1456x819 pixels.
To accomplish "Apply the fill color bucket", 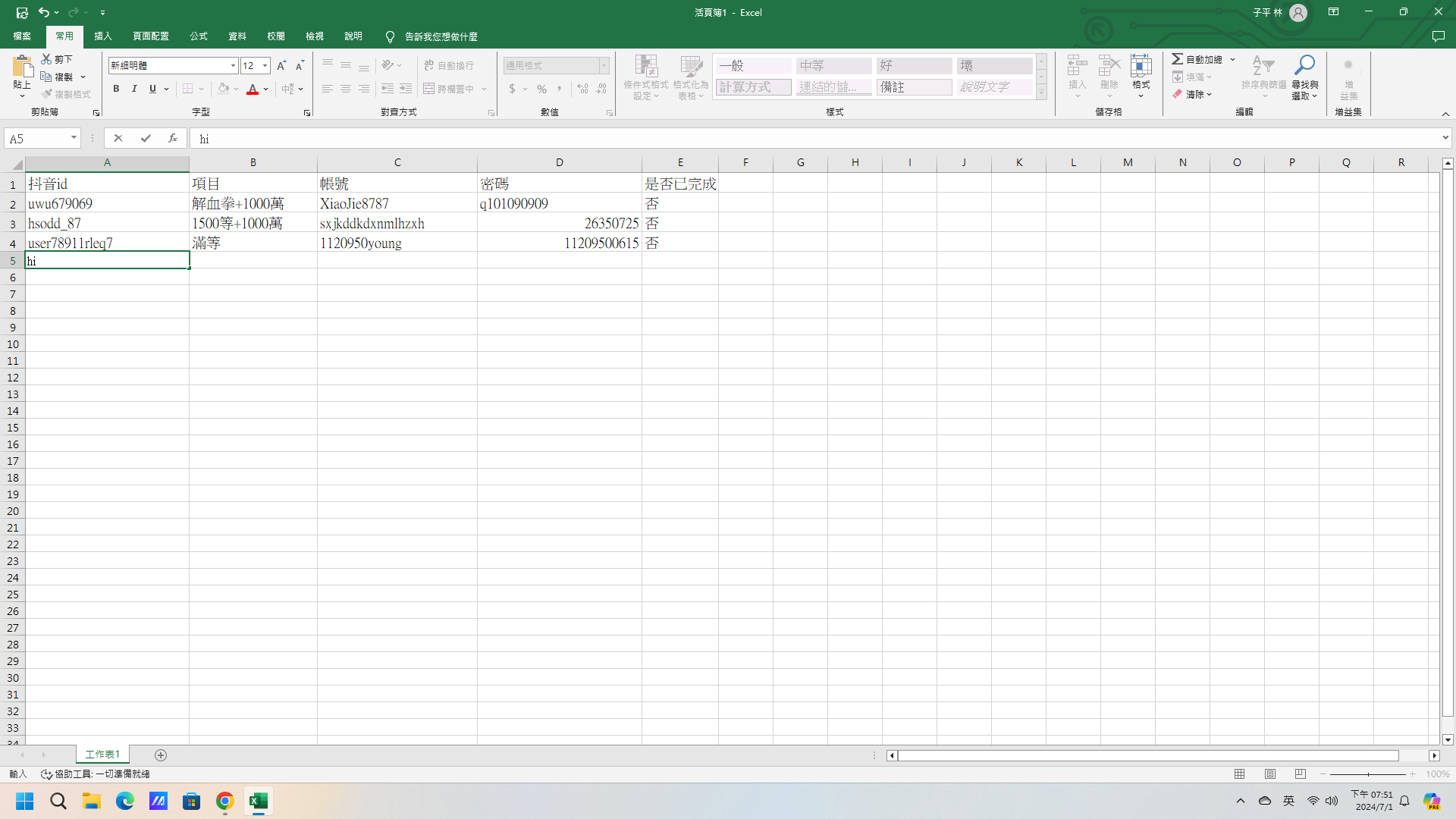I will (224, 89).
